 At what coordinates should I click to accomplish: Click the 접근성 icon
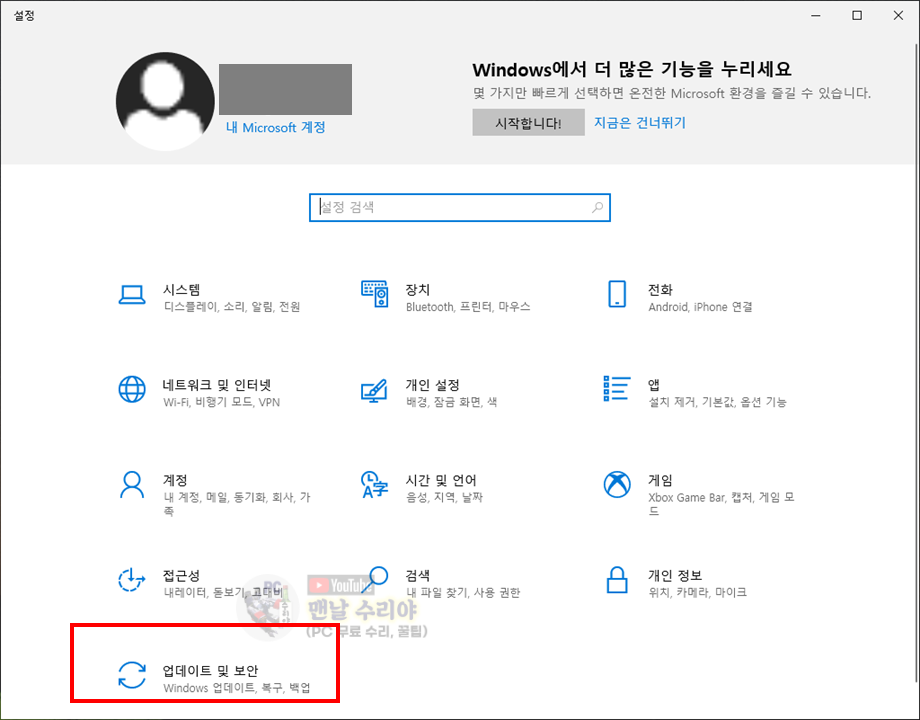(132, 580)
